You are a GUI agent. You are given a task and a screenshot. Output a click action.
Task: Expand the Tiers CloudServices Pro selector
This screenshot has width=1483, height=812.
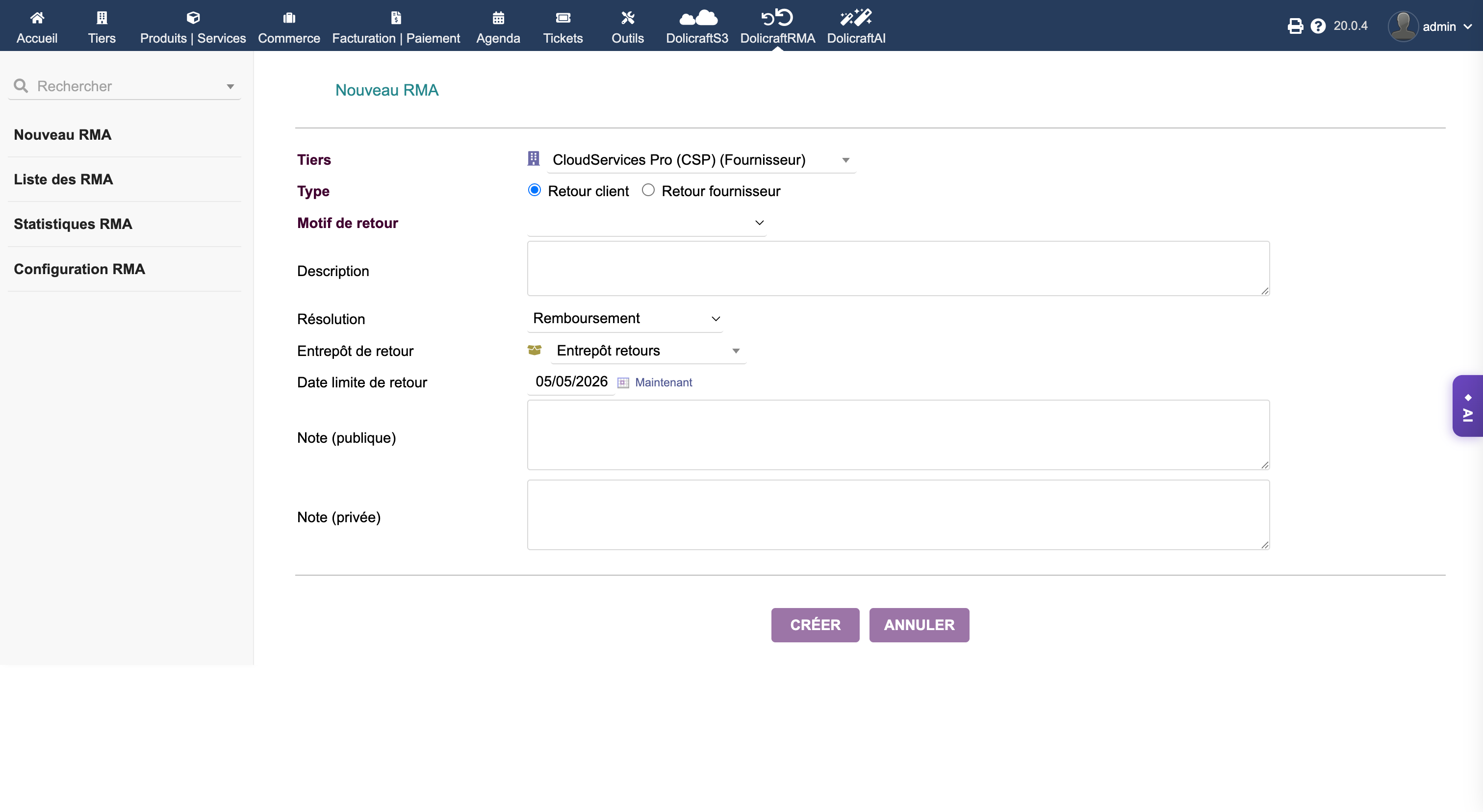coord(700,160)
